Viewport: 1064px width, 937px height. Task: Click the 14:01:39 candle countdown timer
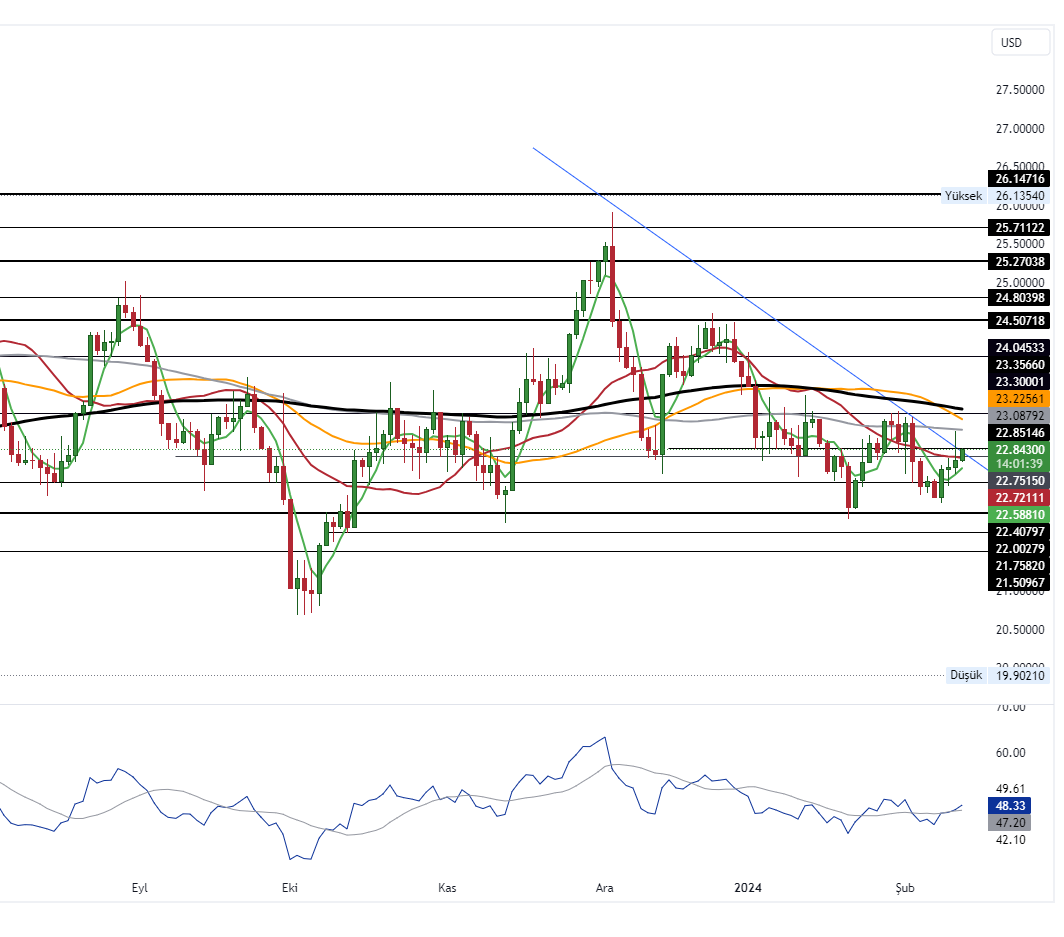(x=1019, y=464)
